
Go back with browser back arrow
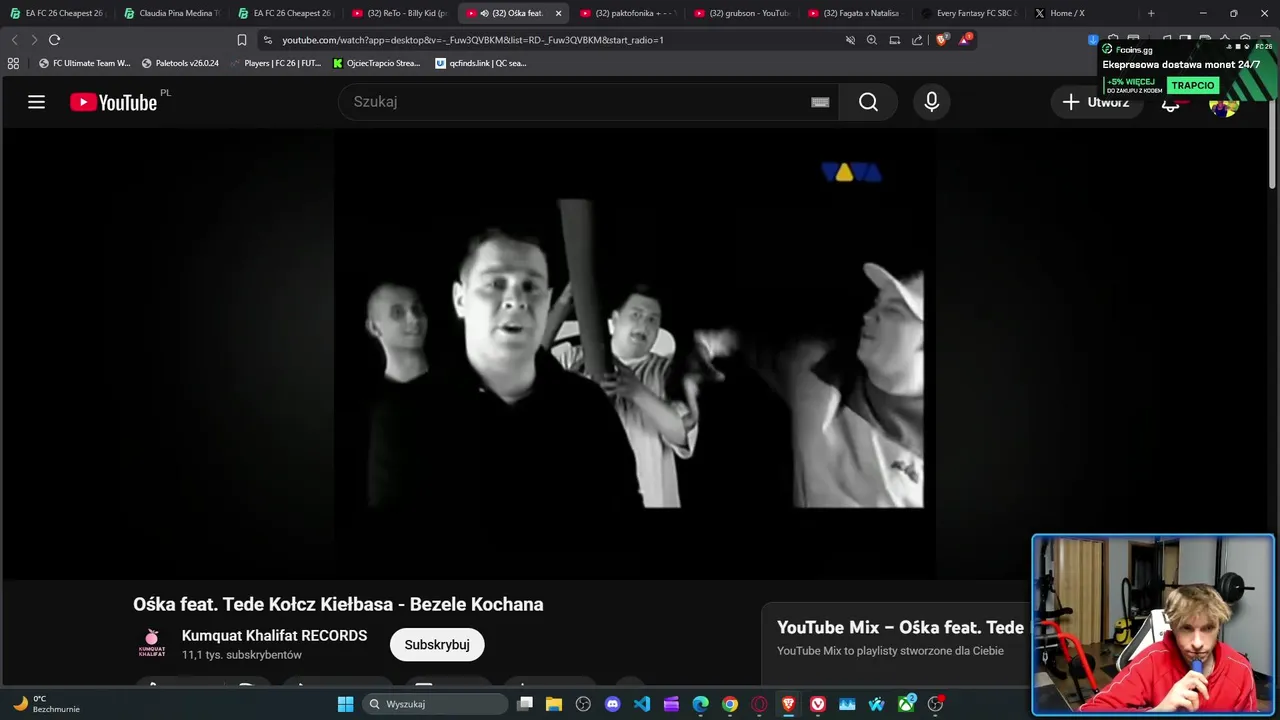[x=14, y=40]
